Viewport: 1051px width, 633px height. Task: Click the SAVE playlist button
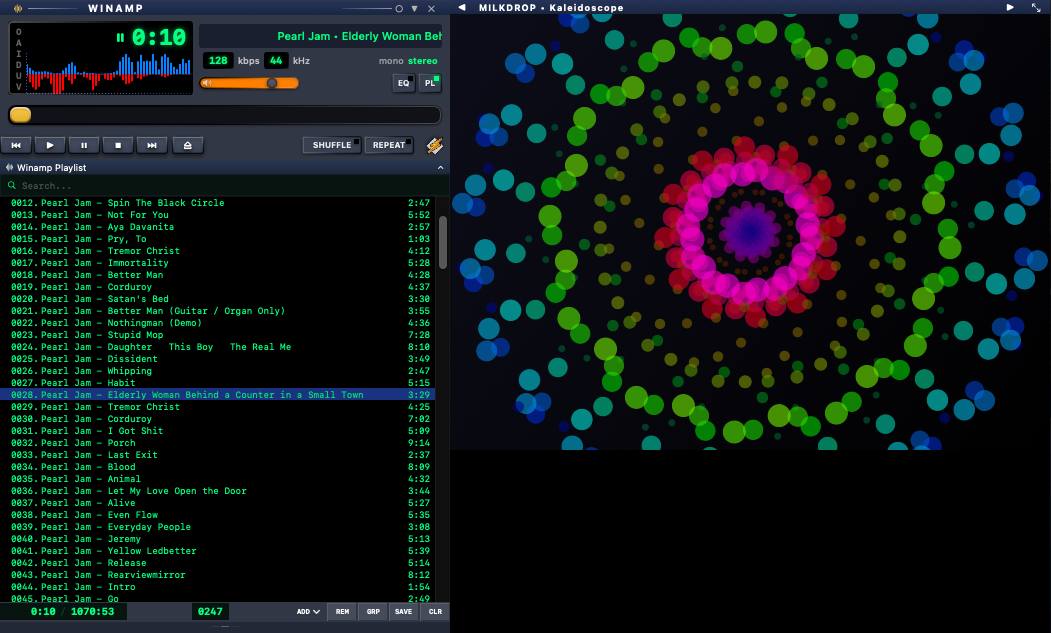click(x=403, y=611)
